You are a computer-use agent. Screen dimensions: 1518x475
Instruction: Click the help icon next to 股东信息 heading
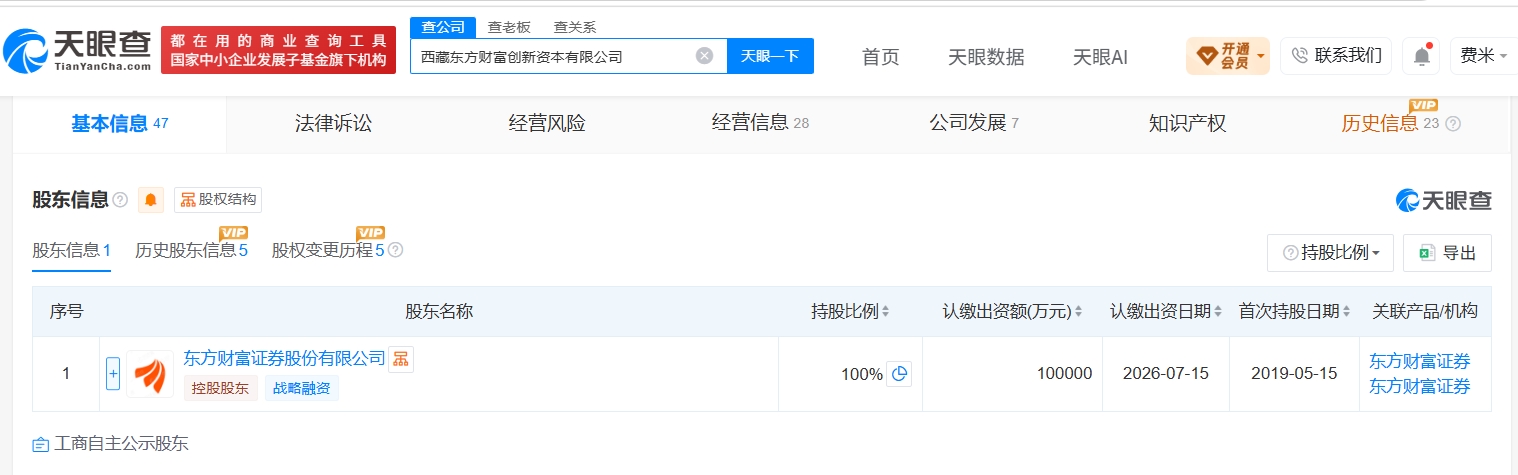pyautogui.click(x=120, y=200)
